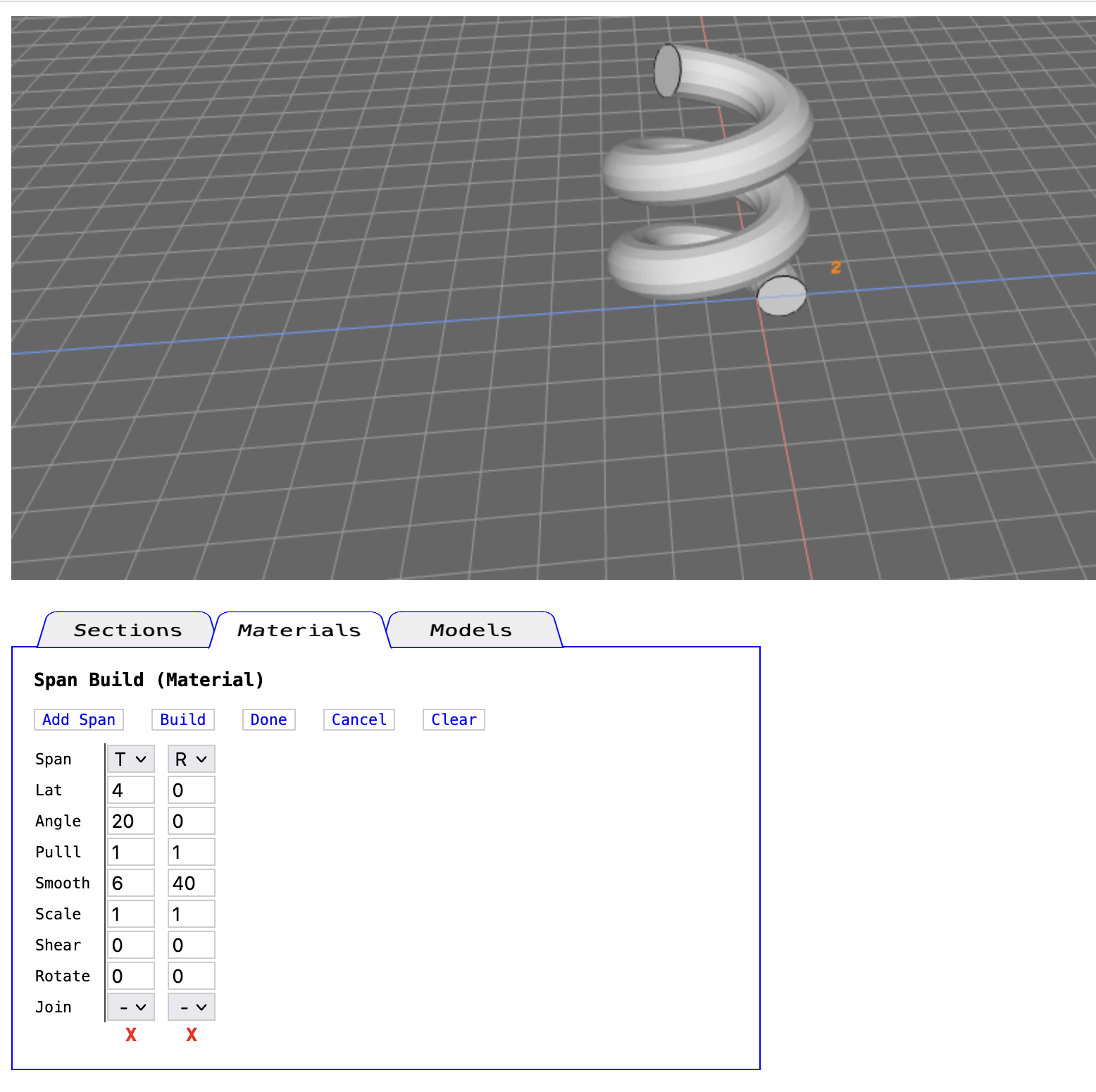Click the Smooth field containing 40
Viewport: 1096px width, 1092px height.
pyautogui.click(x=191, y=883)
